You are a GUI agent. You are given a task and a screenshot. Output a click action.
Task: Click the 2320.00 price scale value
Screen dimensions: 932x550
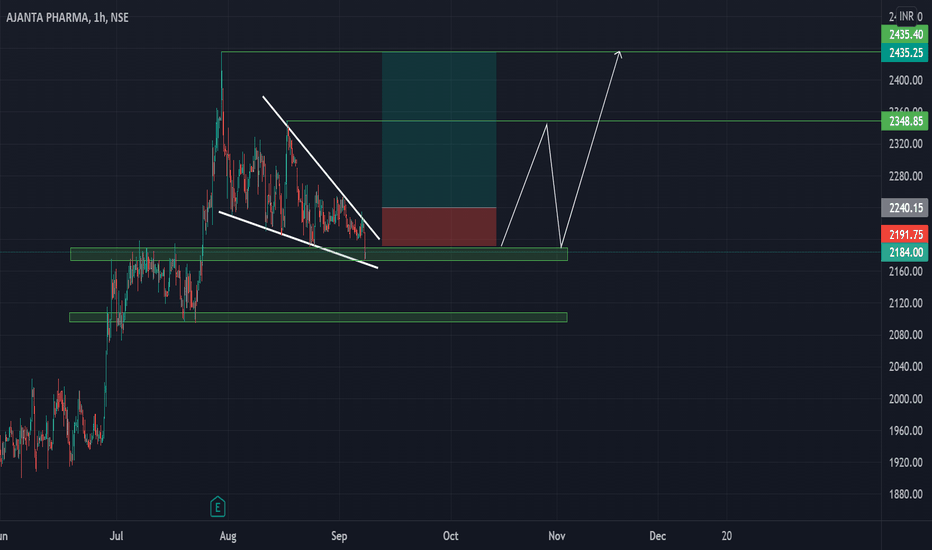[905, 144]
